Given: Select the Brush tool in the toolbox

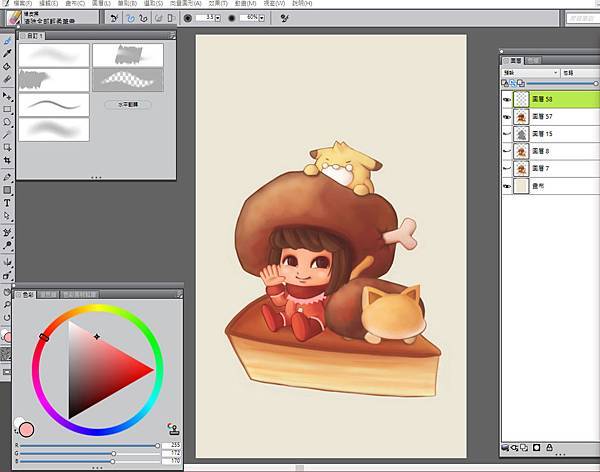Looking at the screenshot, I should pos(7,41).
